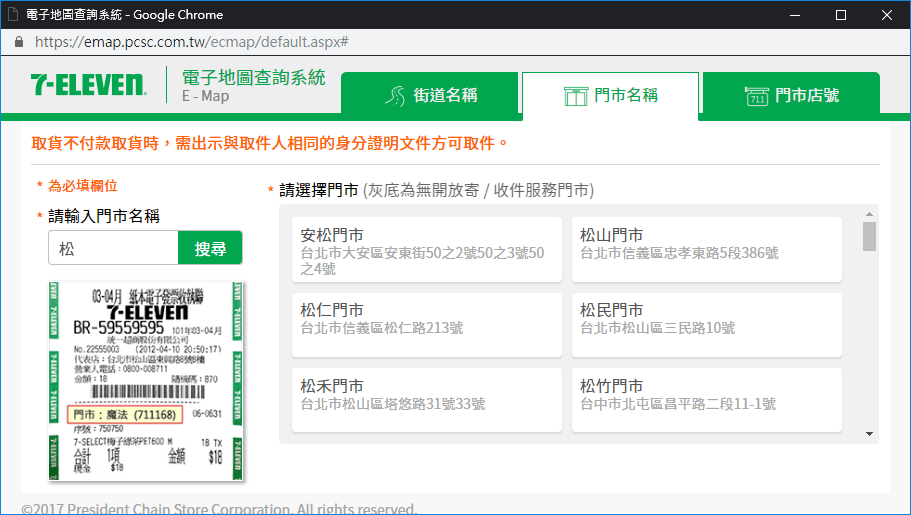This screenshot has width=911, height=515.
Task: Click the address 台北市松山區塔悠路31號33號
Action: pos(393,404)
